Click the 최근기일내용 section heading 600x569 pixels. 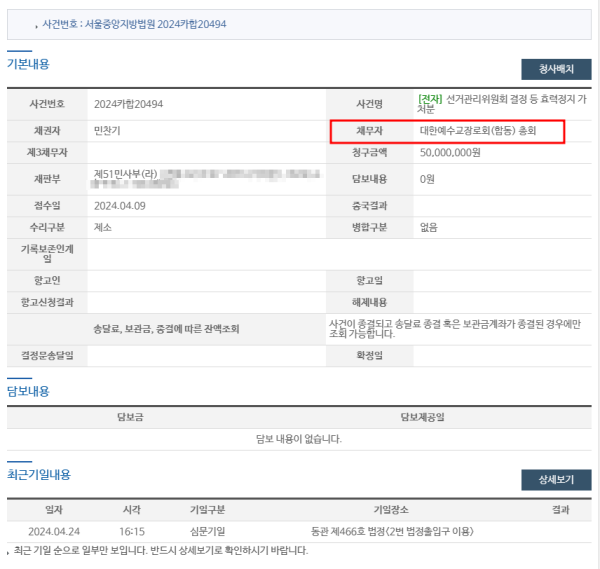tap(38, 474)
